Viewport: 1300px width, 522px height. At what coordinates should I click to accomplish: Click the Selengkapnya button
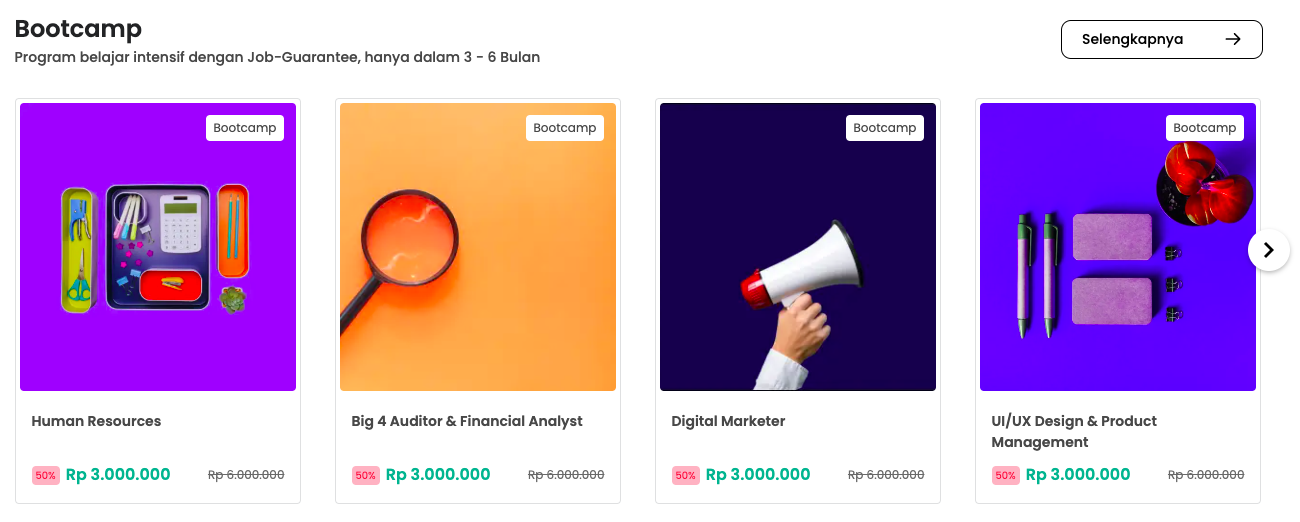(1161, 40)
